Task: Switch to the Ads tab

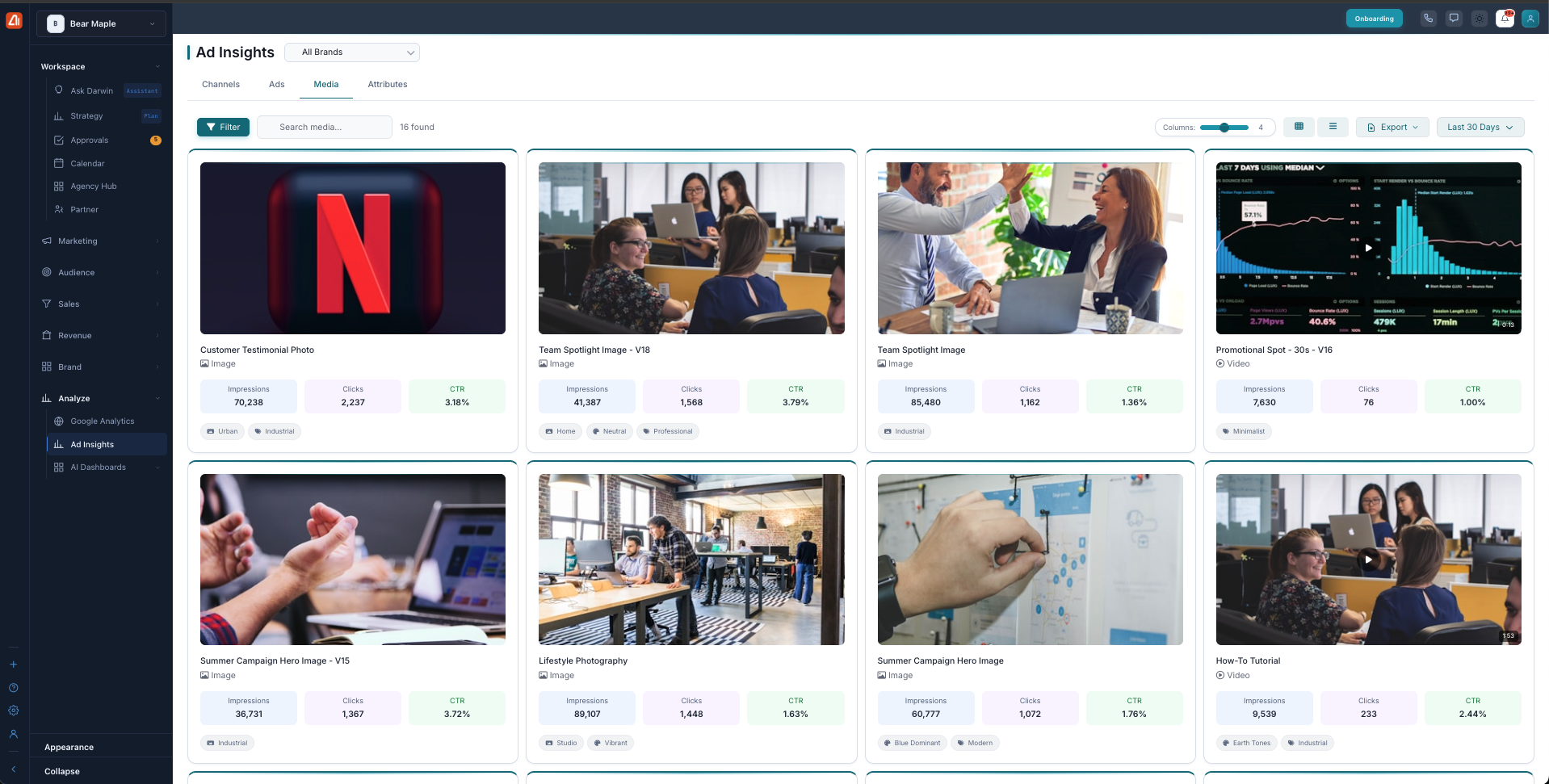Action: [x=276, y=84]
